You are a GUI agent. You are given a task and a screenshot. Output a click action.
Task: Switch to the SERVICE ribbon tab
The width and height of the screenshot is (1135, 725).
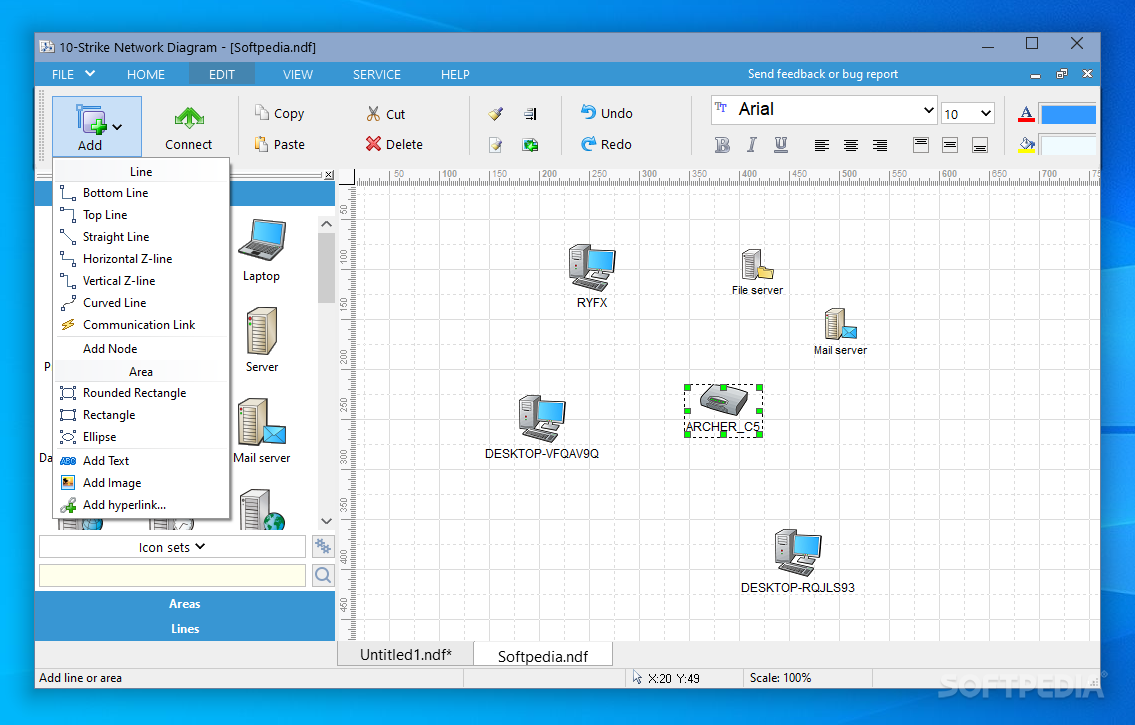pos(376,75)
